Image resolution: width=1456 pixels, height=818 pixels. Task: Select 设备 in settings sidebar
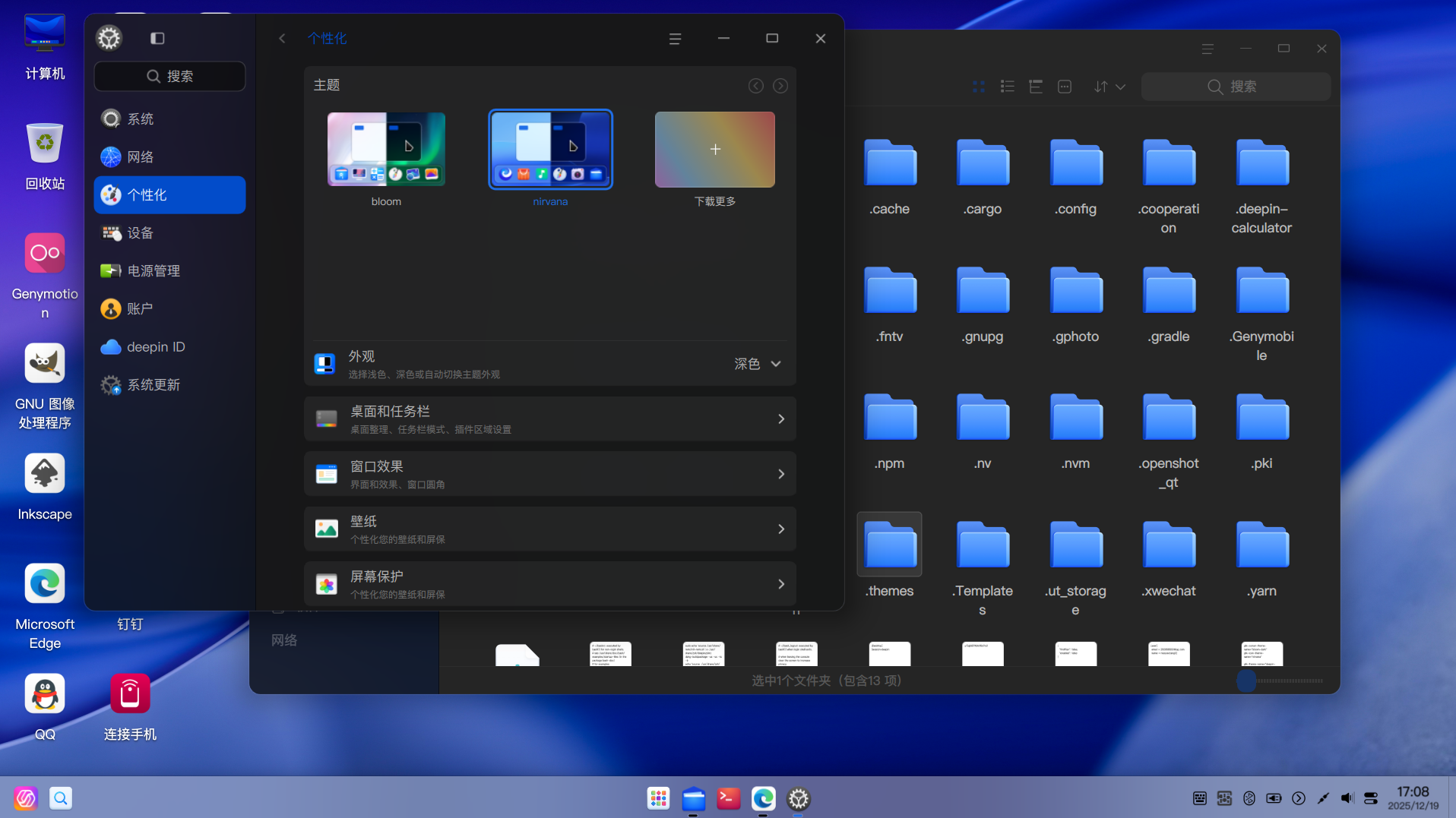169,232
